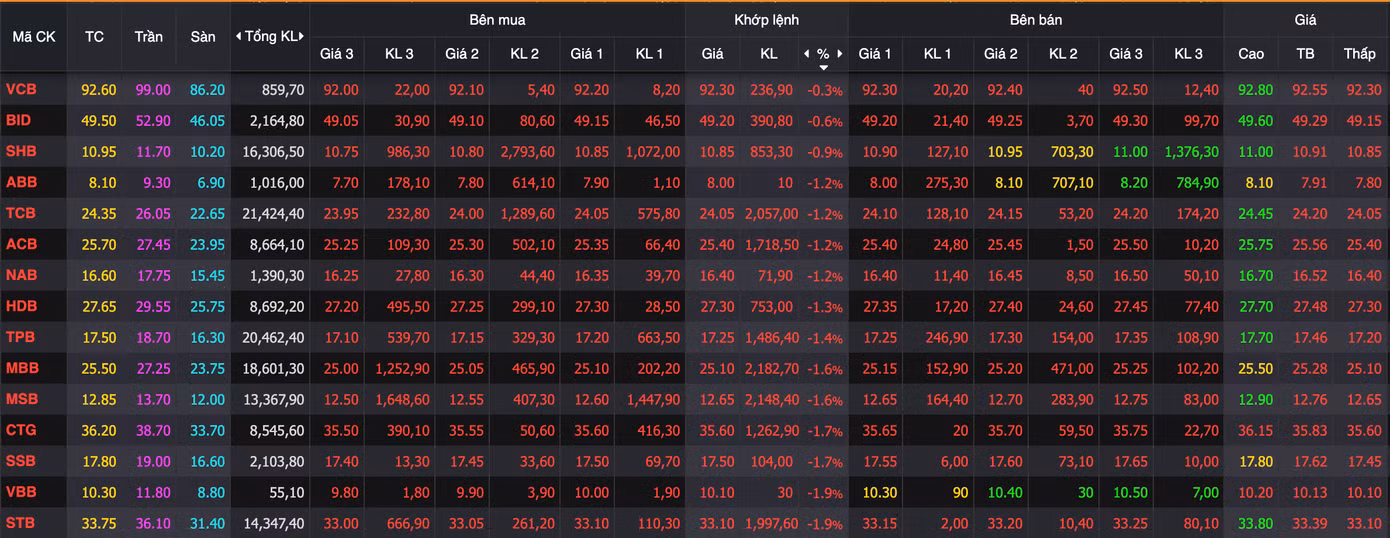The width and height of the screenshot is (1390, 538).
Task: Open the BID stock symbol
Action: click(x=19, y=120)
